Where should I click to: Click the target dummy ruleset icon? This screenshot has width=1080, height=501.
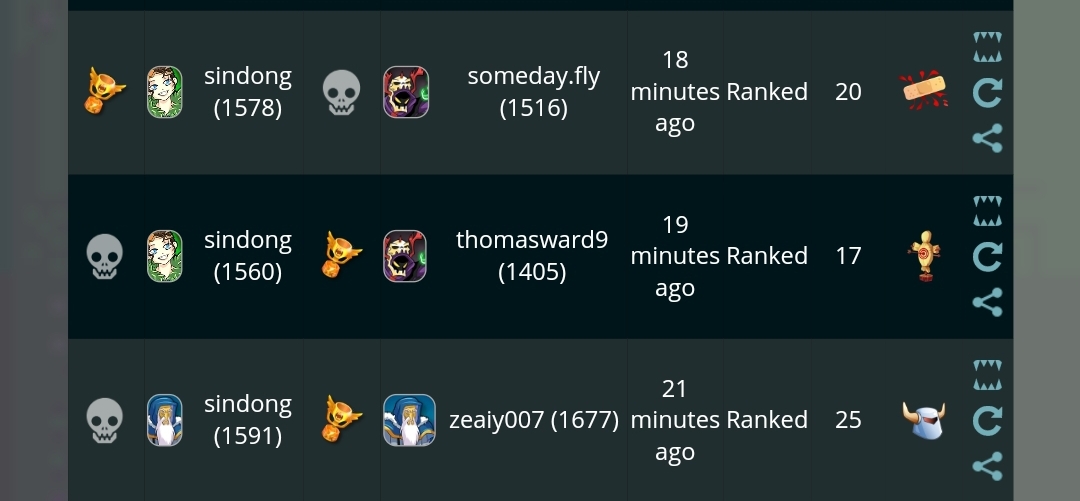pyautogui.click(x=924, y=256)
